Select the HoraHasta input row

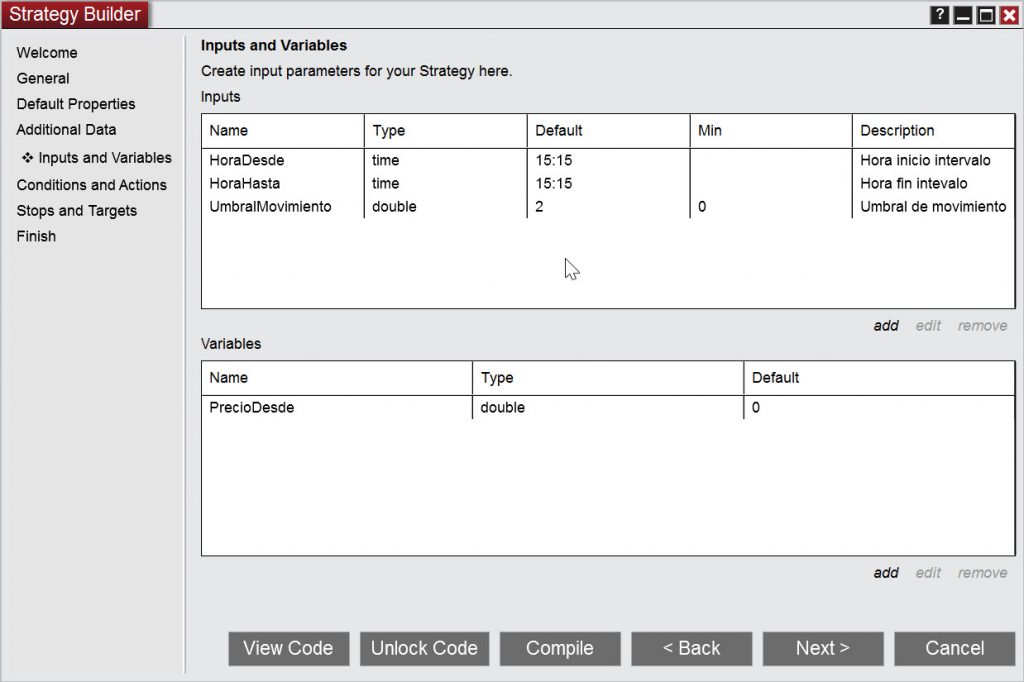[608, 184]
